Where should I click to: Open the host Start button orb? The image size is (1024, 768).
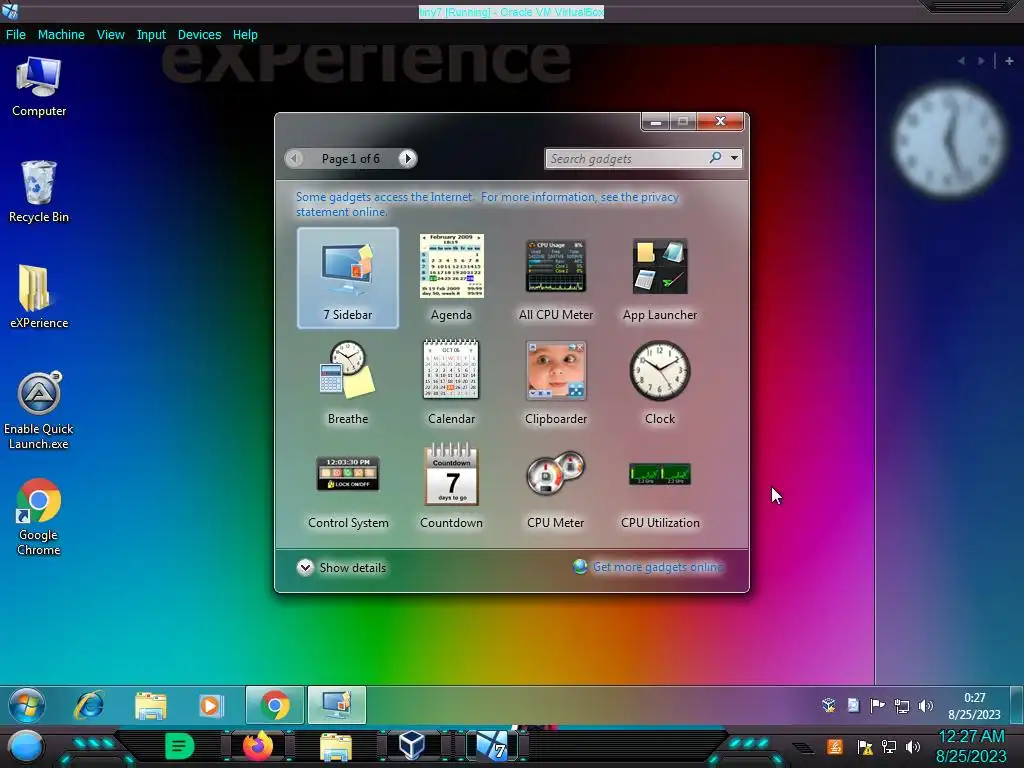[25, 746]
